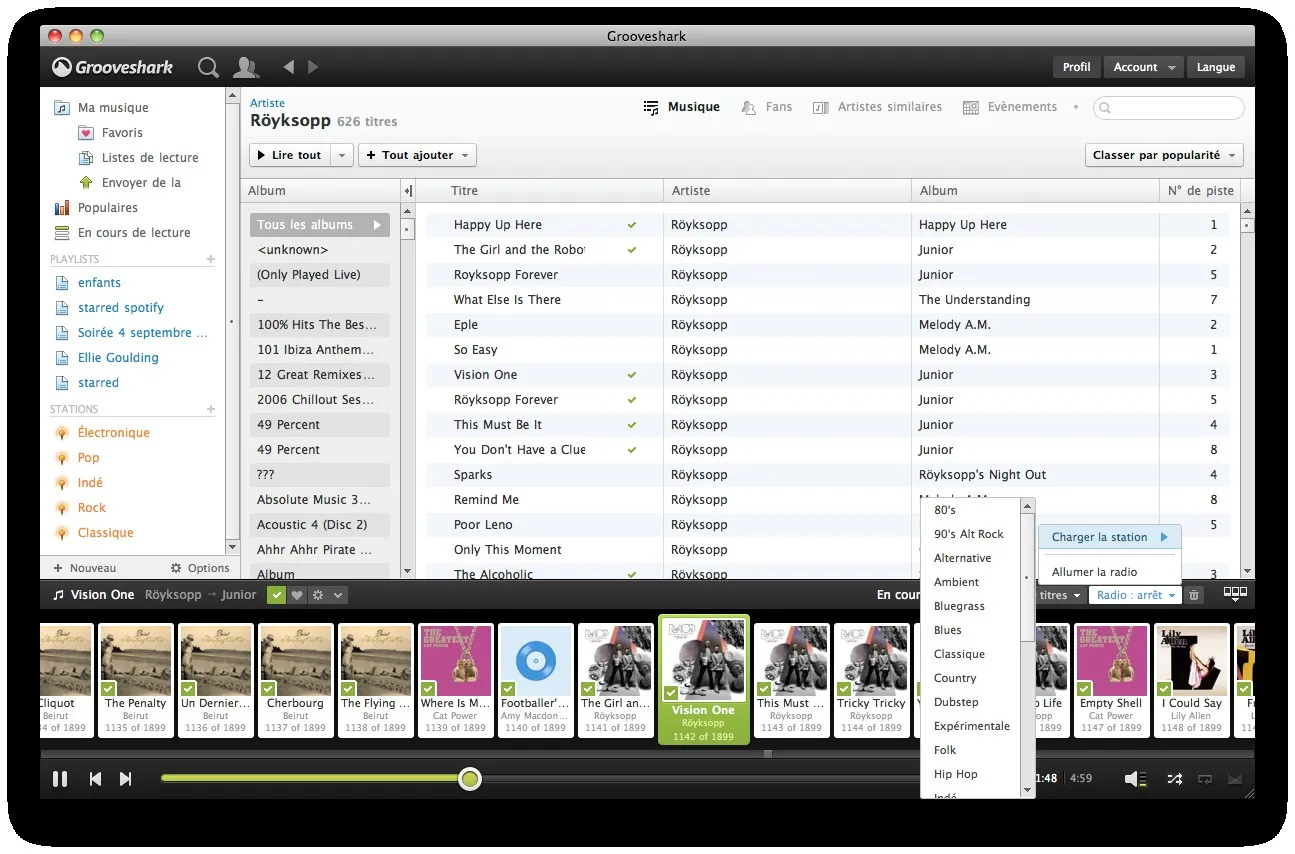
Task: Go back with the left arrow
Action: pos(289,67)
